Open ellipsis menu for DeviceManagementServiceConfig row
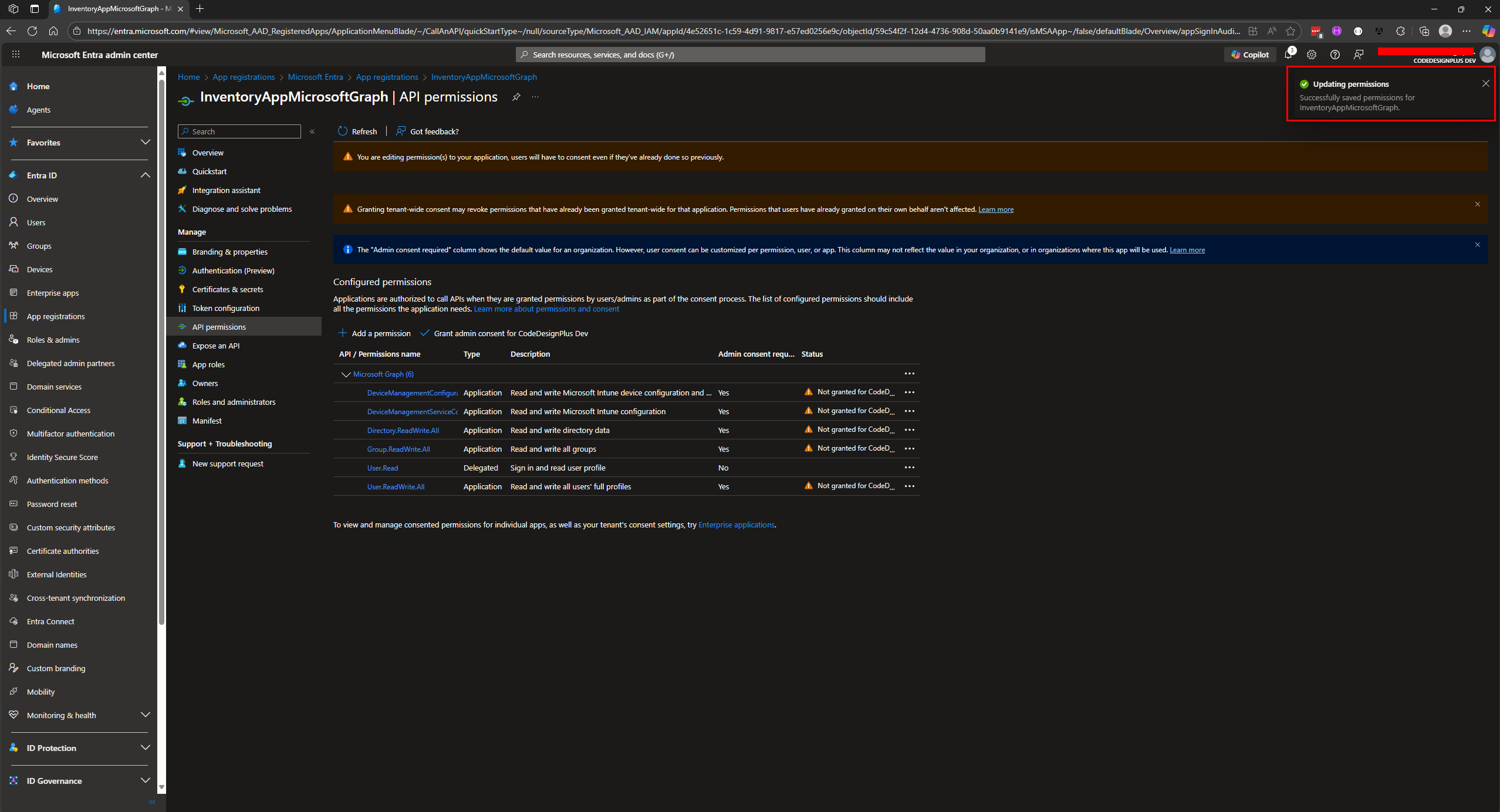 pos(910,411)
